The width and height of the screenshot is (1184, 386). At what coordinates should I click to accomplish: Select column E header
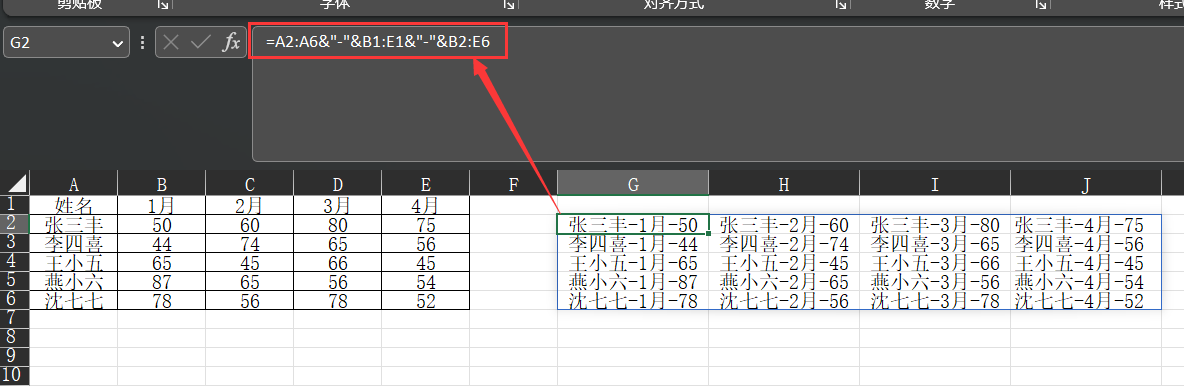[x=426, y=184]
